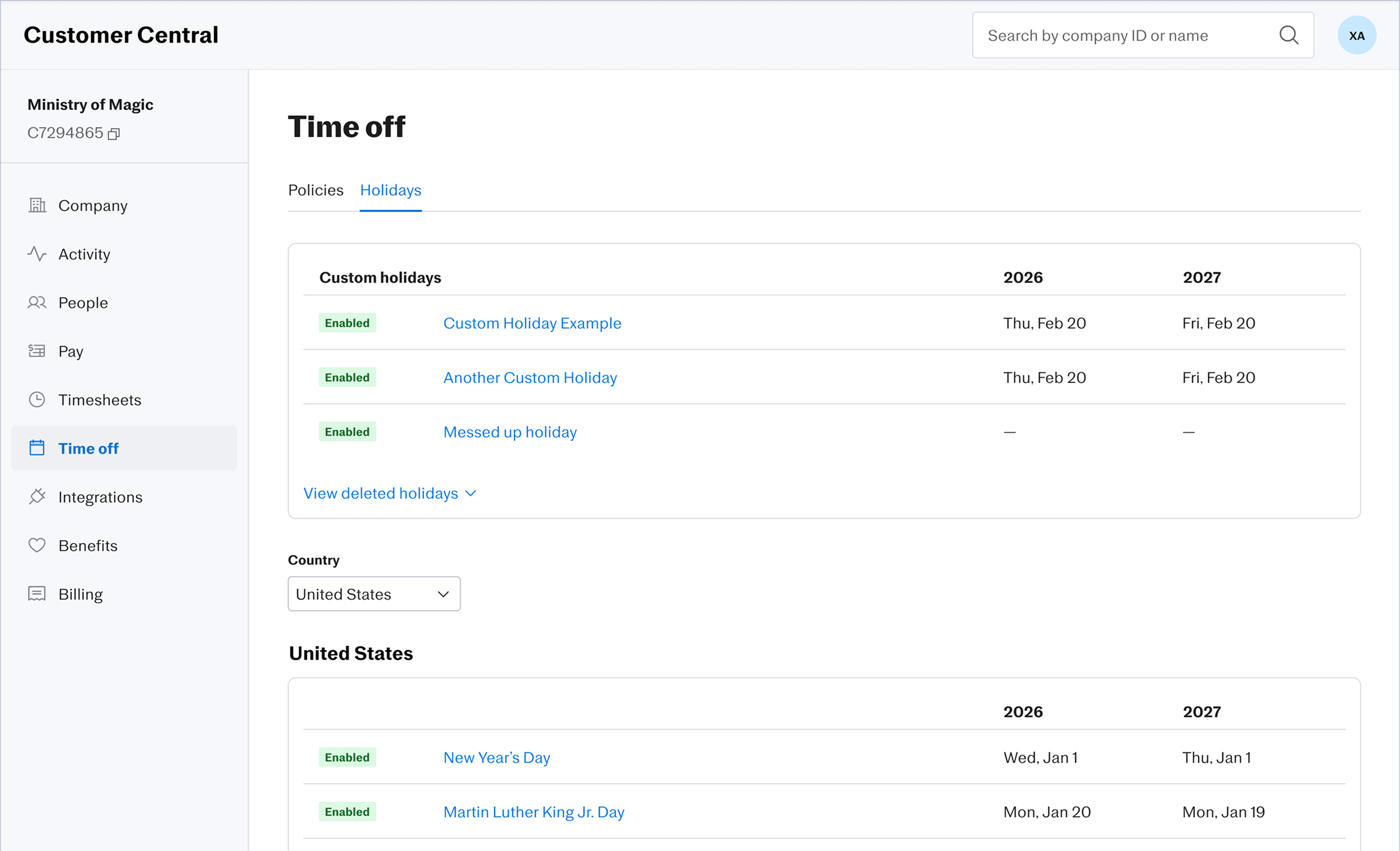Open Another Custom Holiday link
Screen dimensions: 1400x851
(x=530, y=377)
